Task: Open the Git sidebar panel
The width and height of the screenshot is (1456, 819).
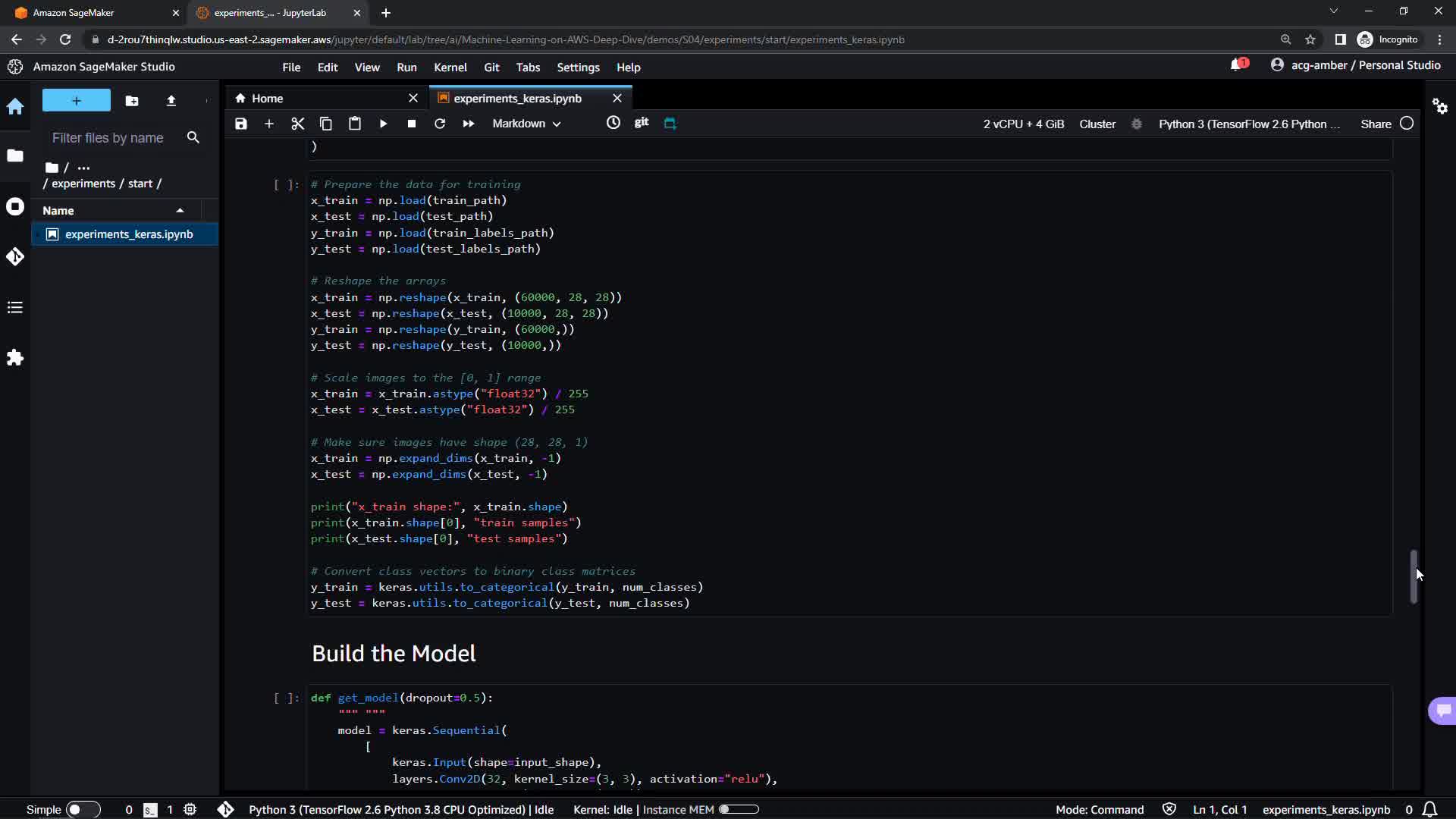Action: pyautogui.click(x=15, y=257)
